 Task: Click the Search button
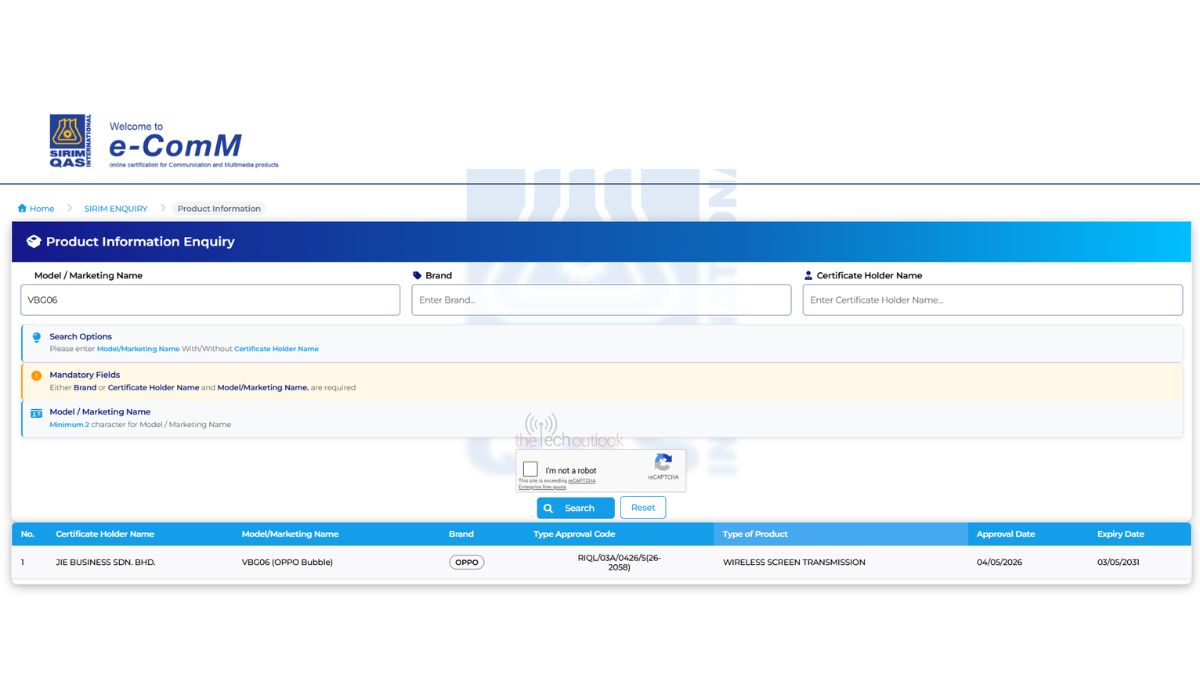(575, 508)
